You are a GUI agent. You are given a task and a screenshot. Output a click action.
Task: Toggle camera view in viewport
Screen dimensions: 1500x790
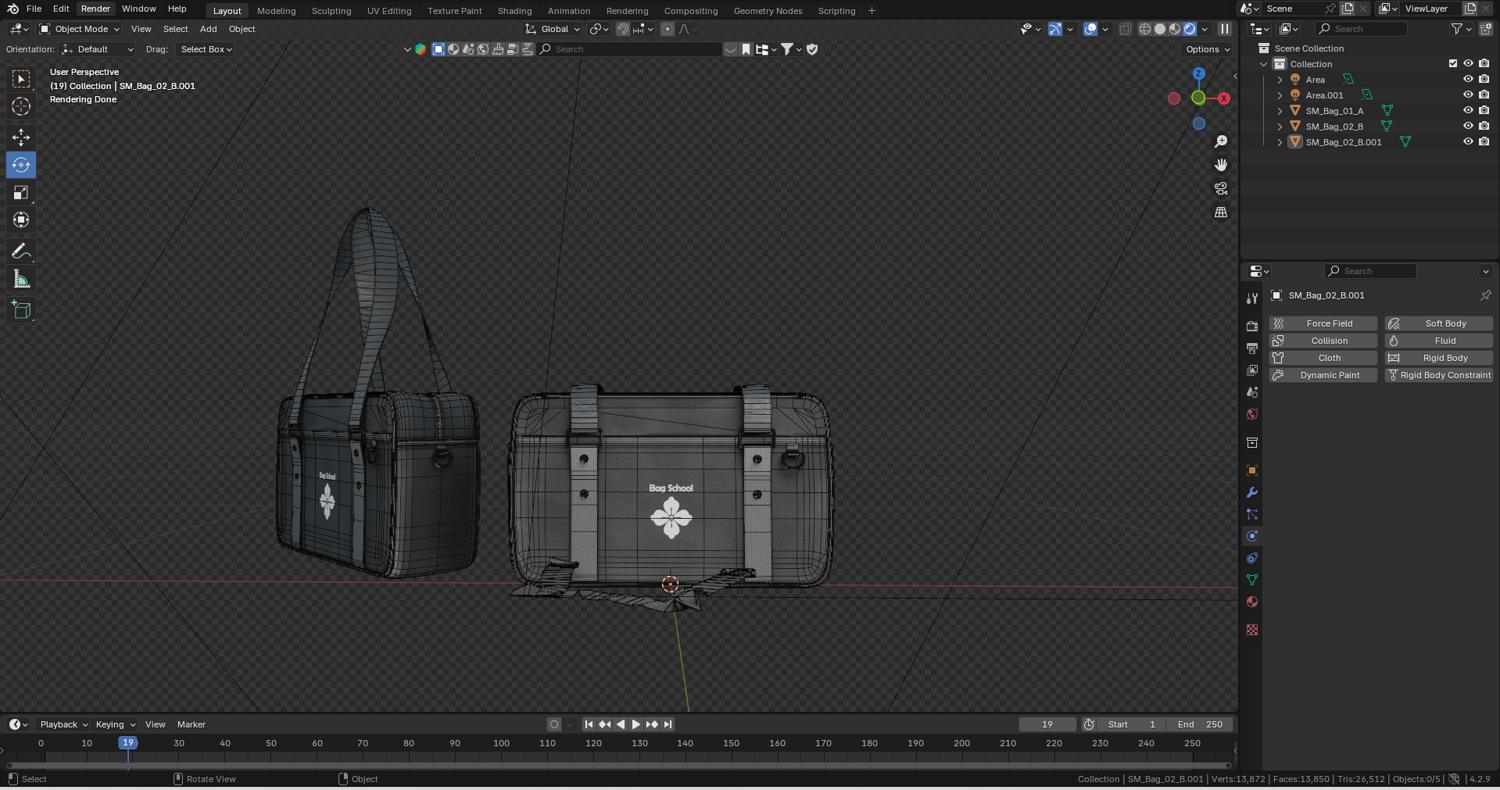point(1221,188)
